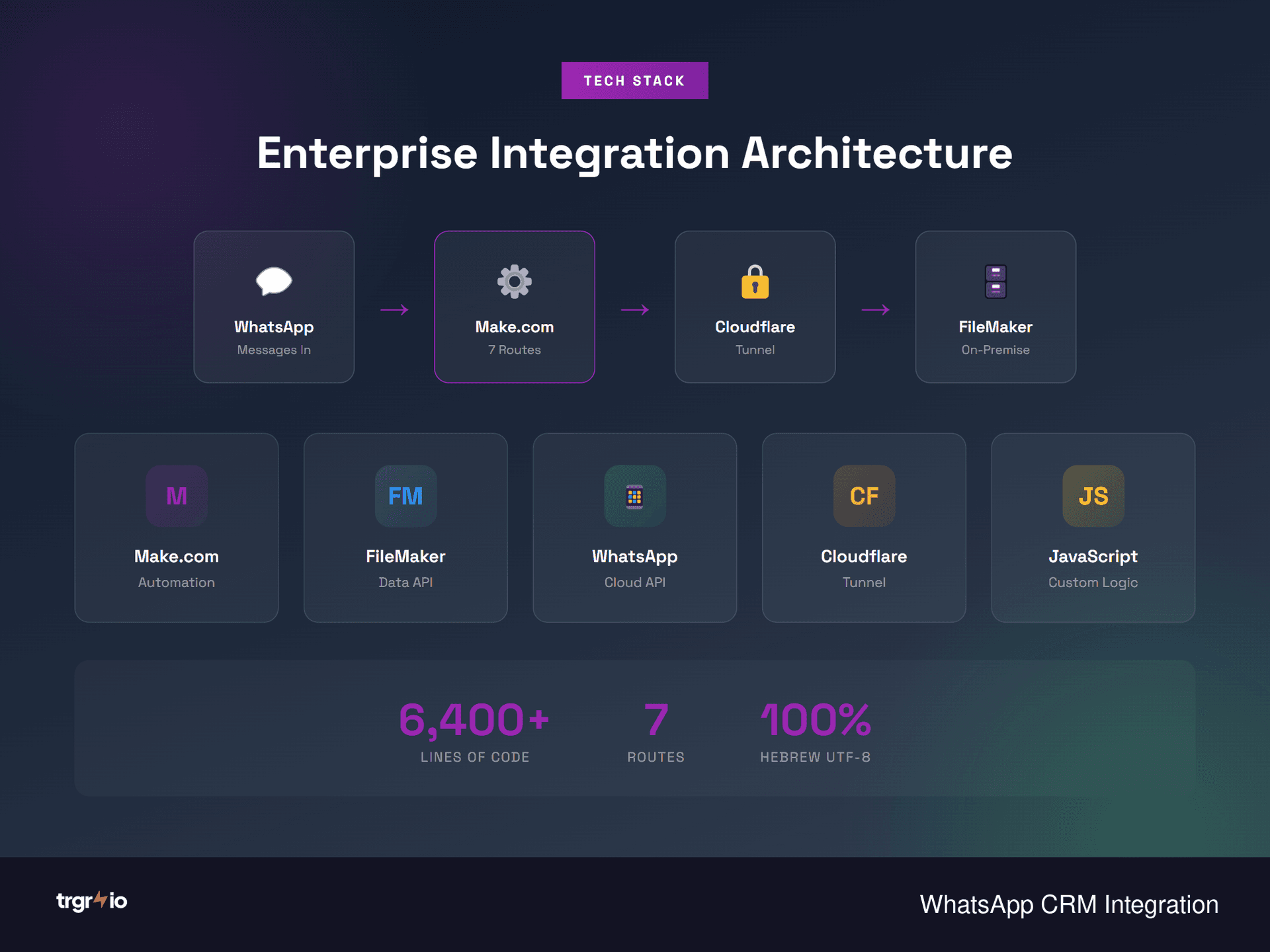
Task: Select the Make.com Automation M icon
Action: 176,496
